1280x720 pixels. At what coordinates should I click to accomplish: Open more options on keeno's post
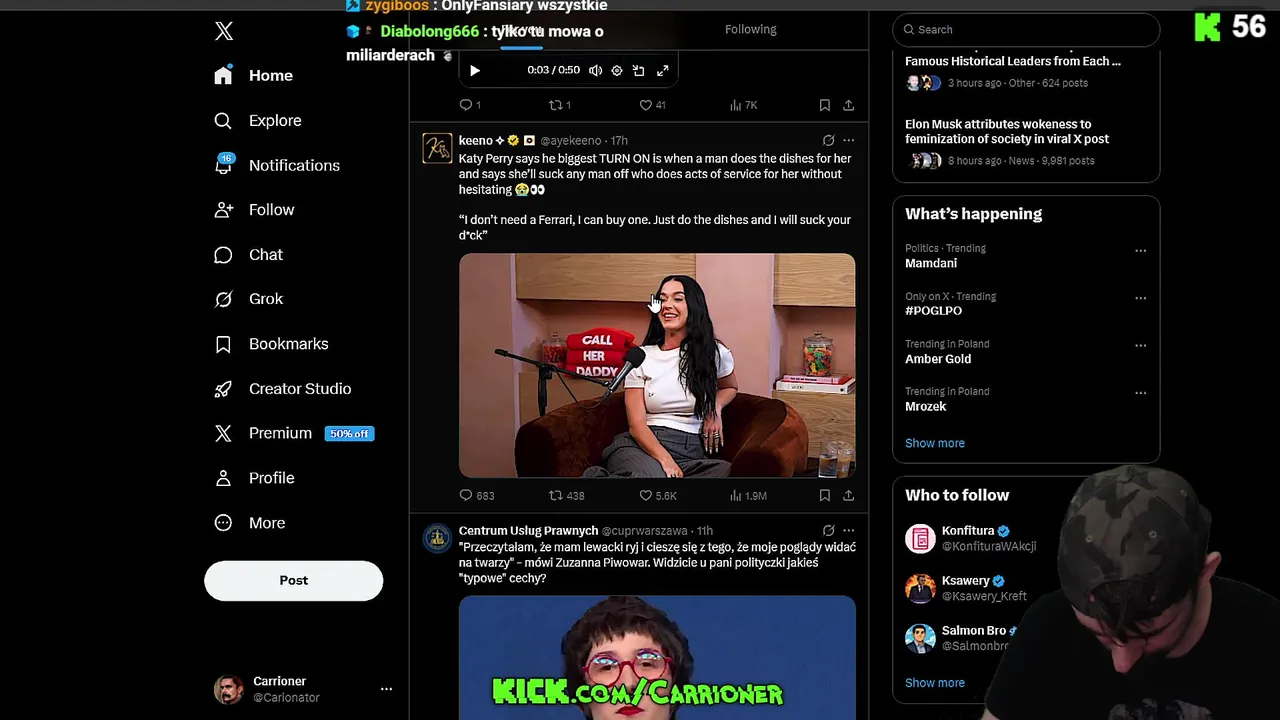pyautogui.click(x=848, y=141)
